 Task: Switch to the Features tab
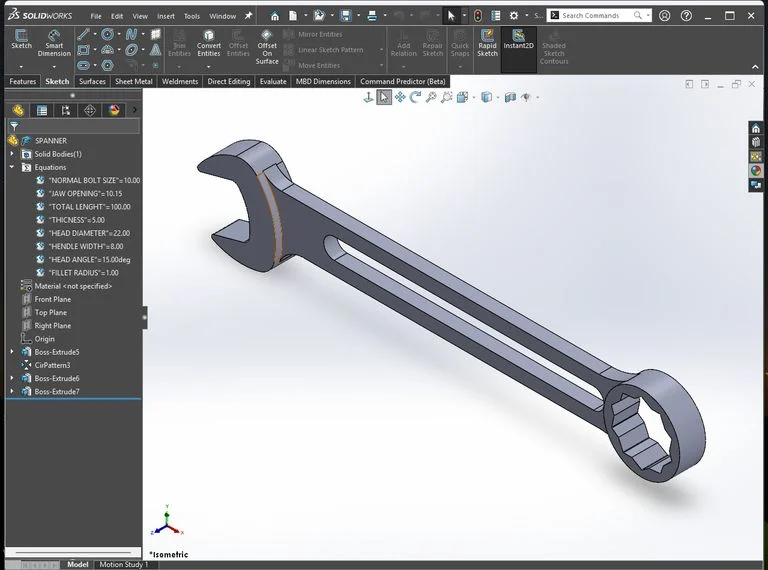click(x=23, y=81)
